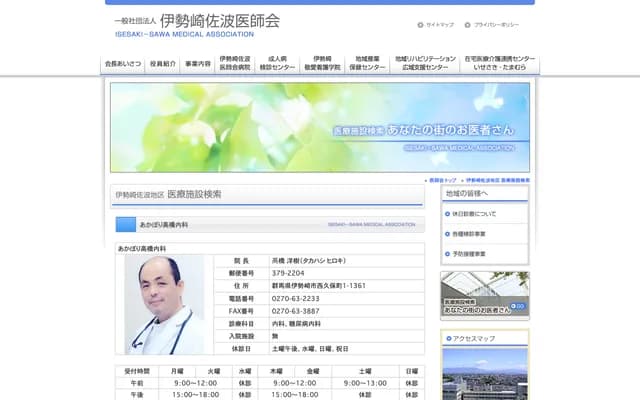Click the あなたの街のお医者さん sidebar banner
This screenshot has width=640, height=400.
point(485,295)
